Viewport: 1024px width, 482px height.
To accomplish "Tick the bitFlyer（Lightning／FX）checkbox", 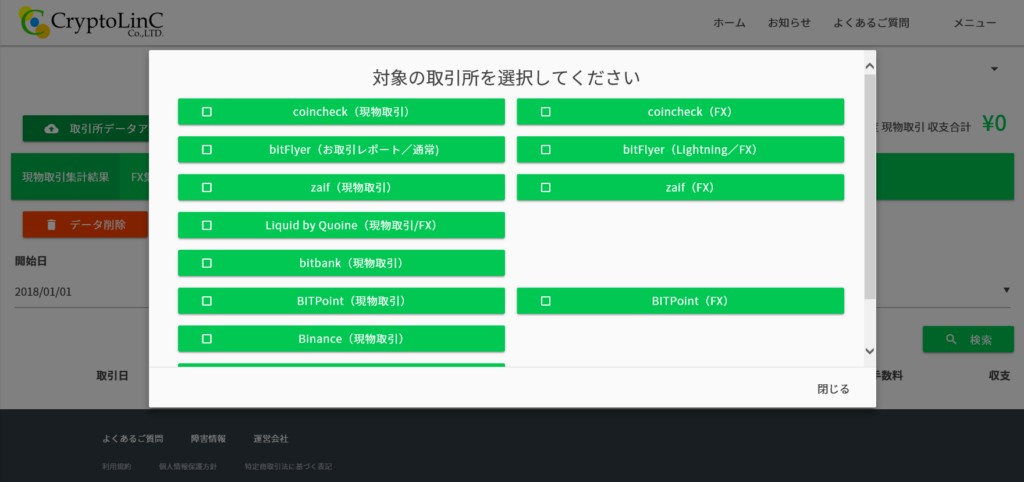I will [546, 150].
